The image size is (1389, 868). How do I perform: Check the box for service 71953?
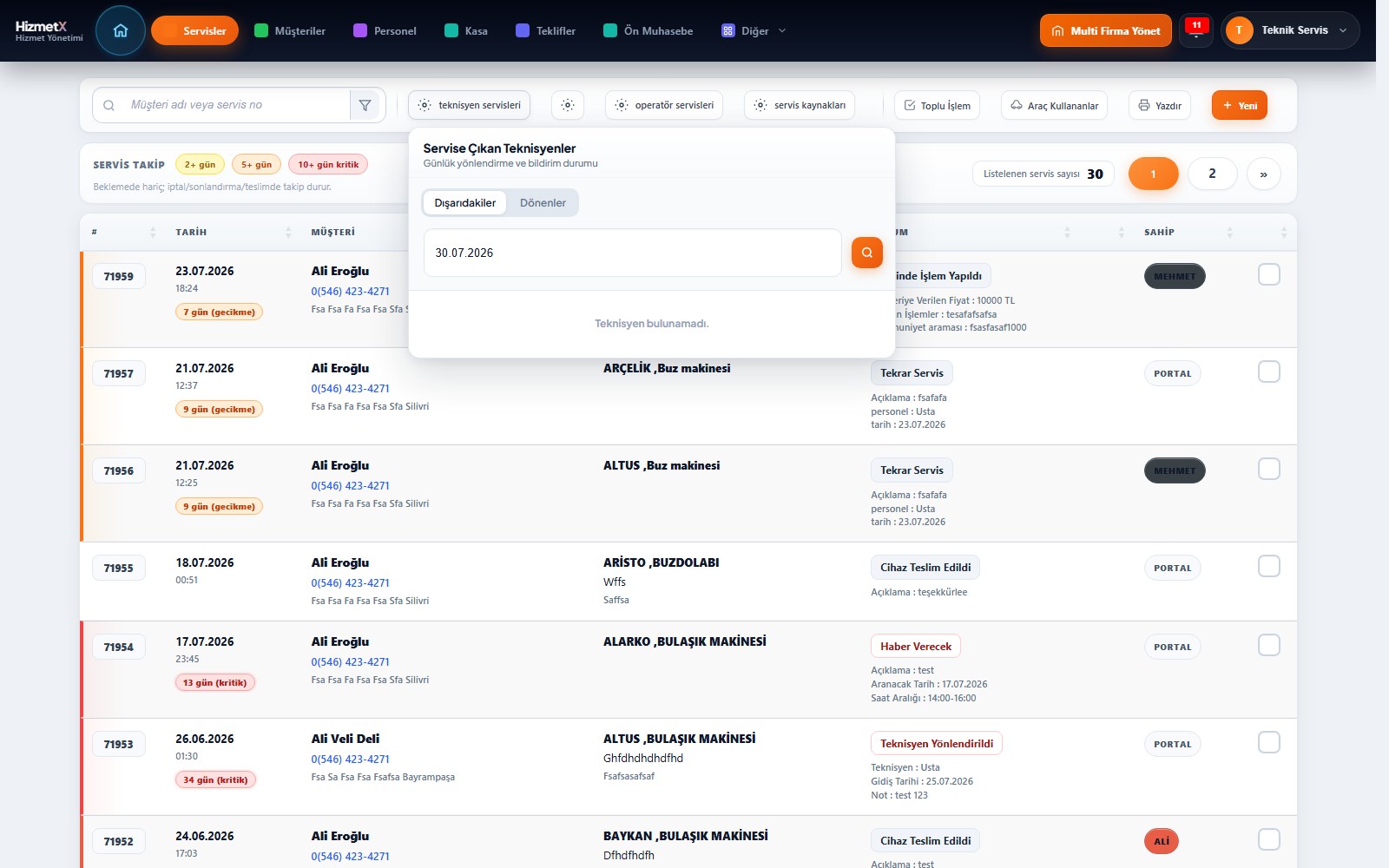tap(1269, 742)
